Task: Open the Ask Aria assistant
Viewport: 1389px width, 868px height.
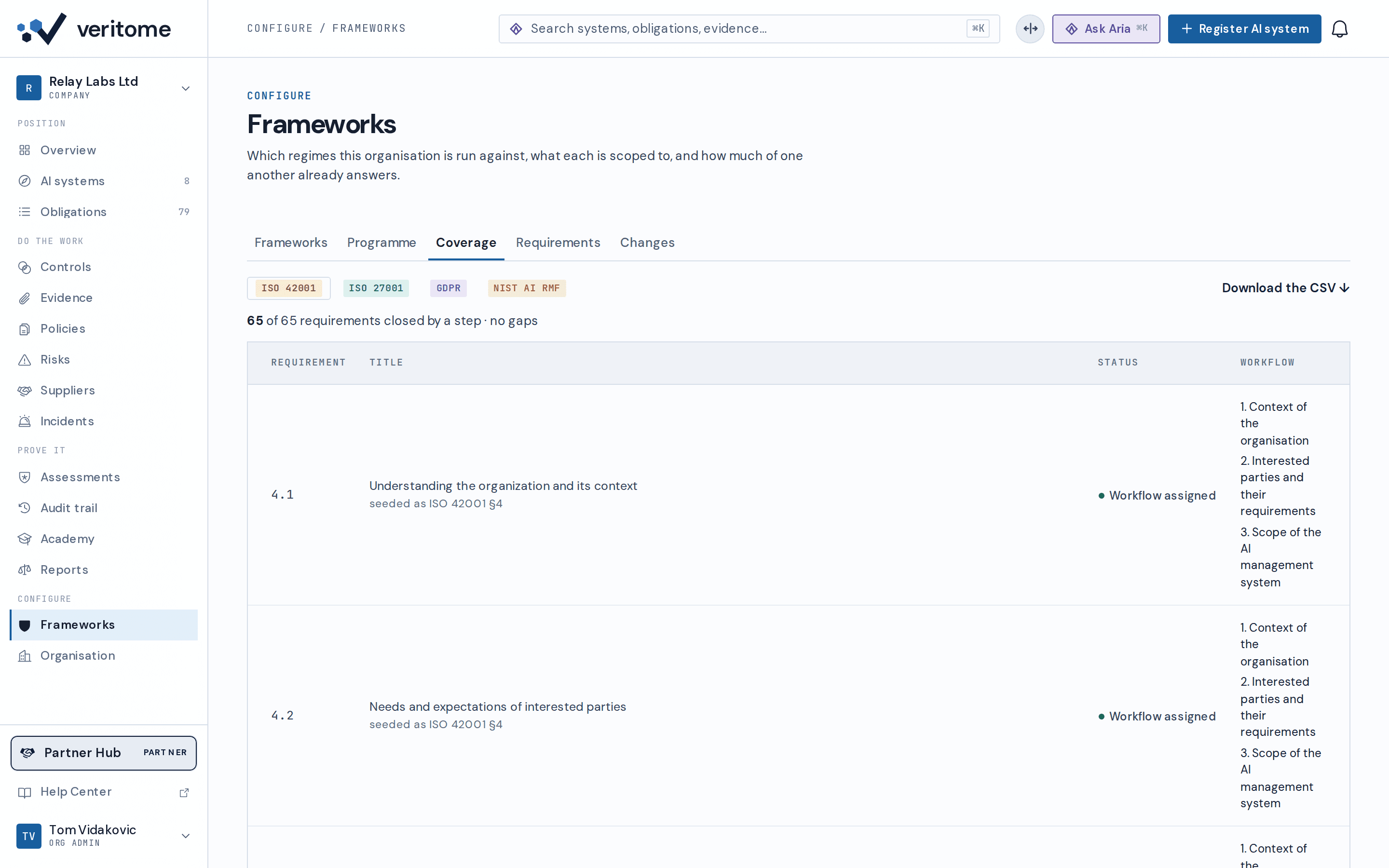Action: click(x=1105, y=29)
